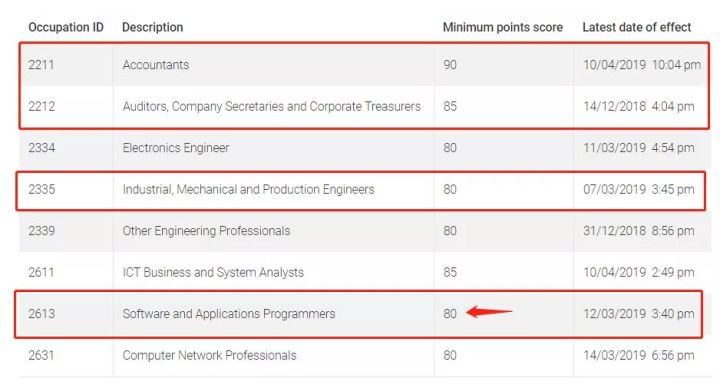Screen dimensions: 720x385
Task: Select the Accountants row description
Action: coord(156,65)
